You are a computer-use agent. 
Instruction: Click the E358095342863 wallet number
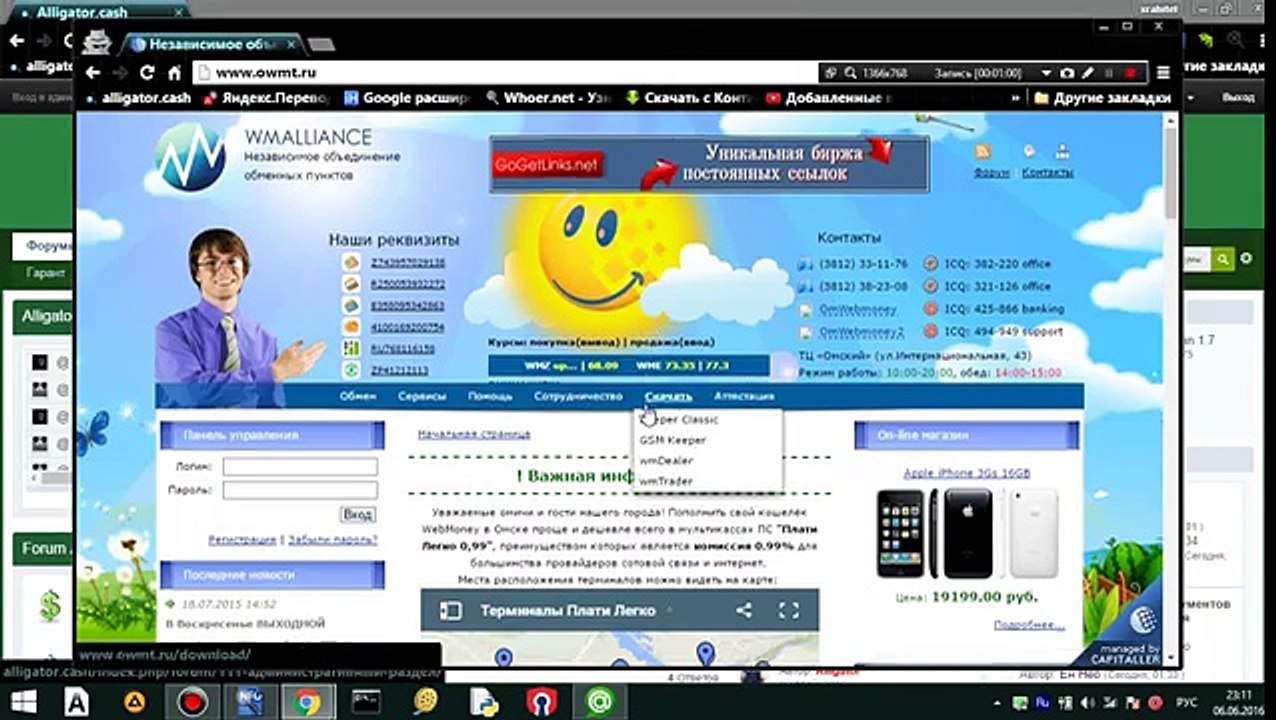(407, 306)
